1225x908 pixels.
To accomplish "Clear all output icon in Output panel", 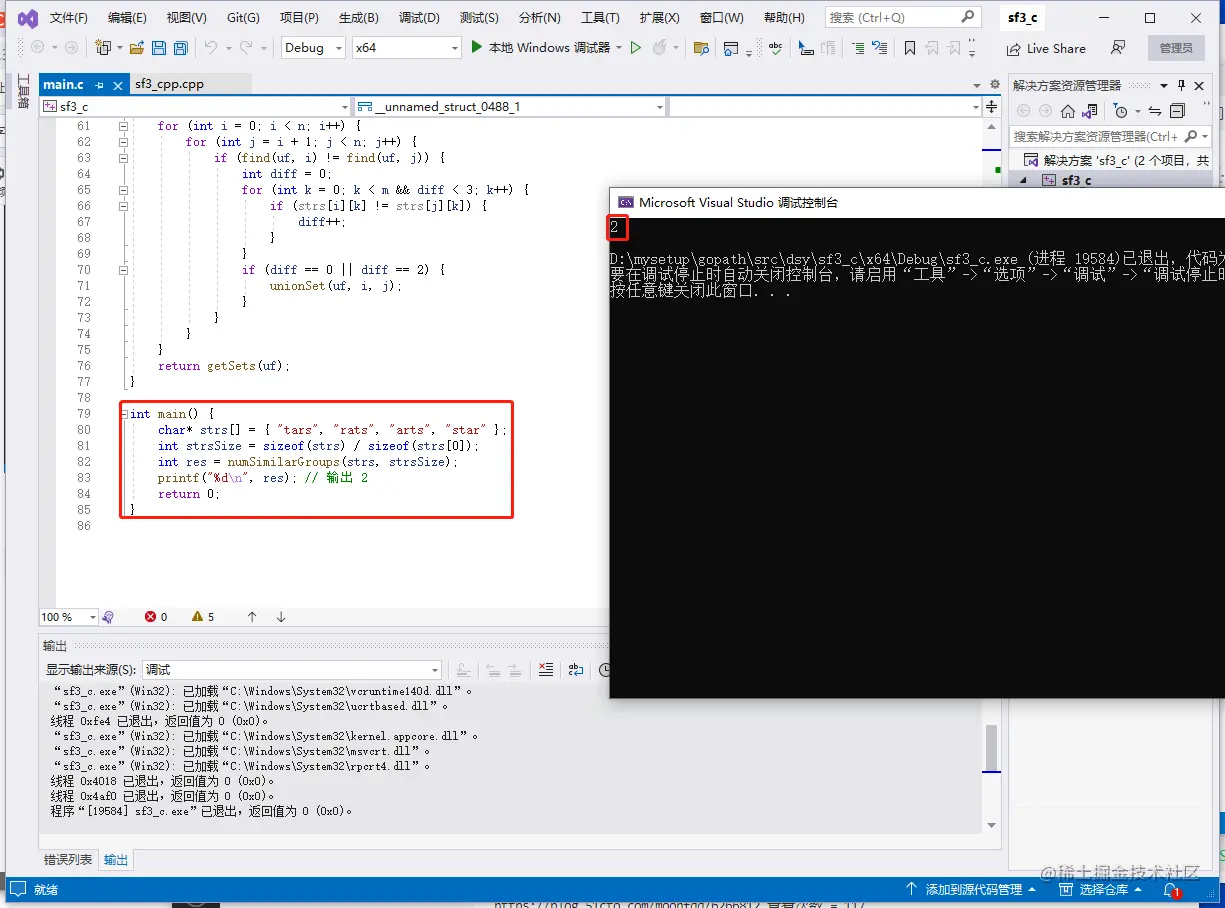I will click(546, 670).
